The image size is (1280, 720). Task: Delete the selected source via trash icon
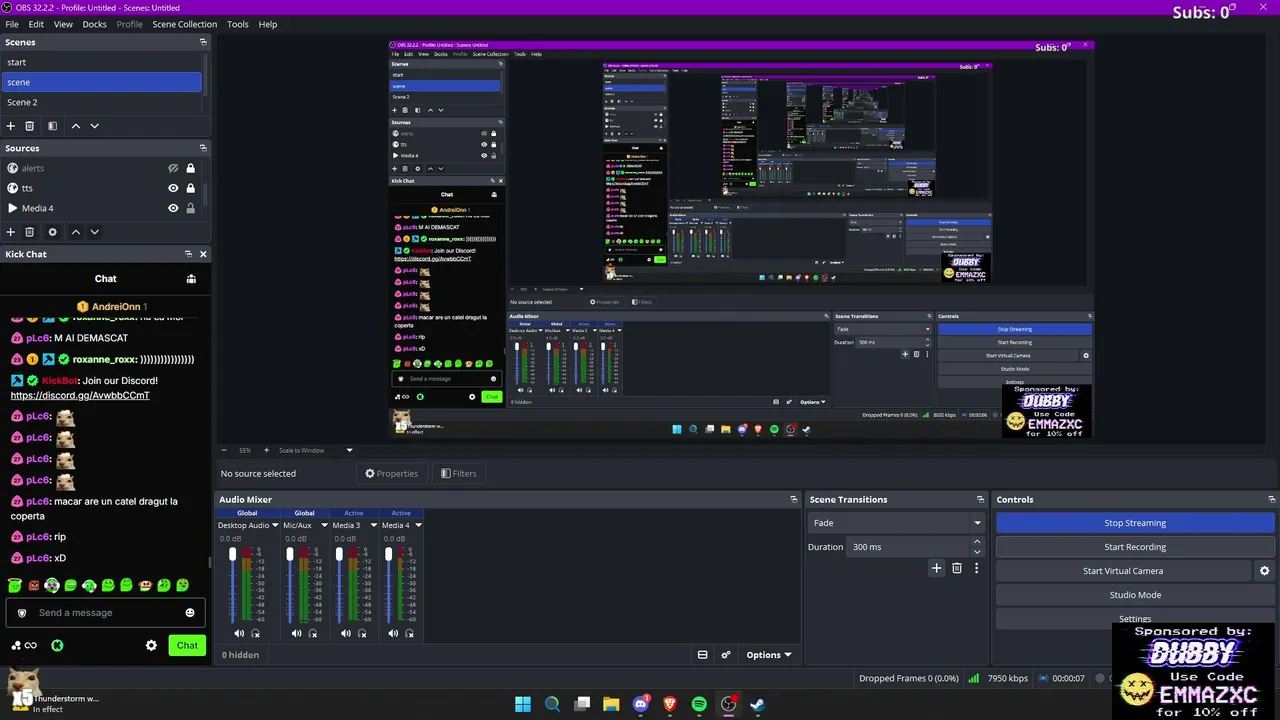[x=30, y=232]
